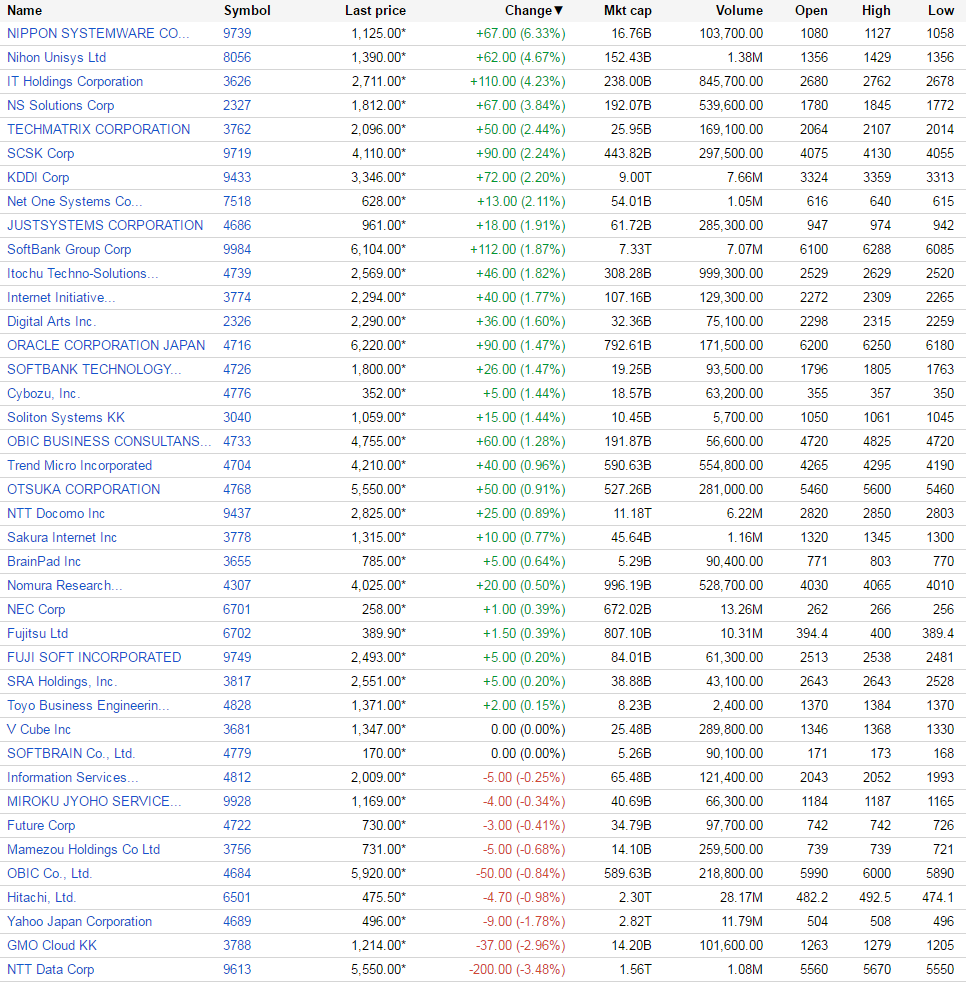Sort by Last price column header

(x=375, y=11)
